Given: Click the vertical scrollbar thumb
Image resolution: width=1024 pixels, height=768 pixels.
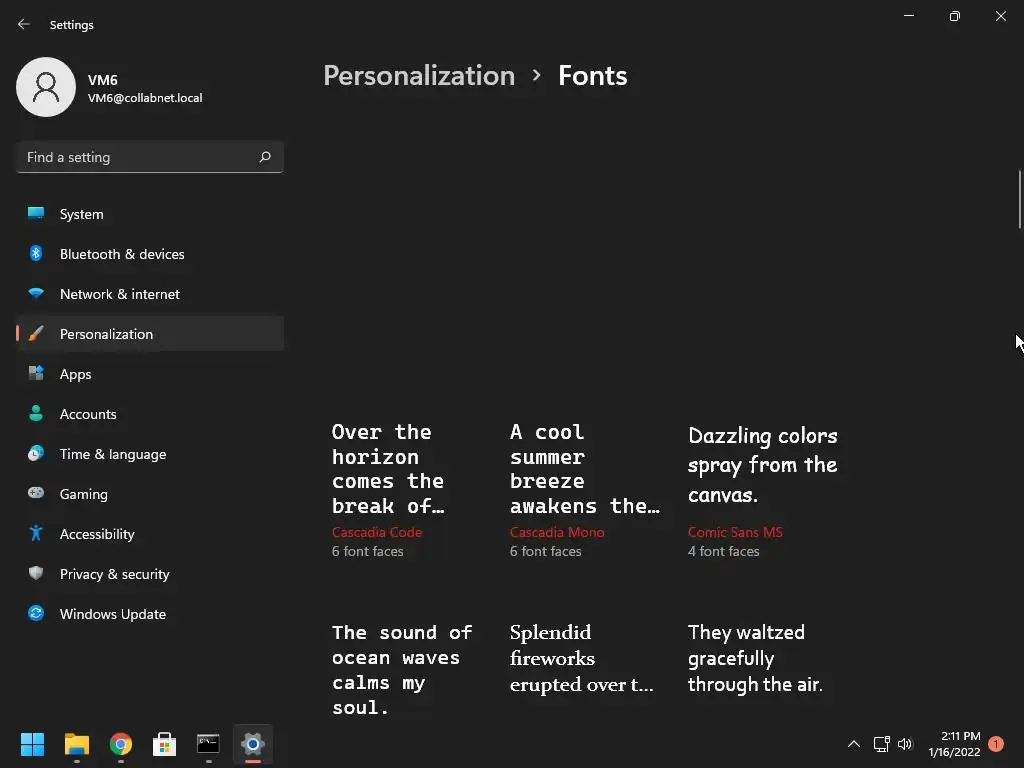Looking at the screenshot, I should pos(1019,199).
